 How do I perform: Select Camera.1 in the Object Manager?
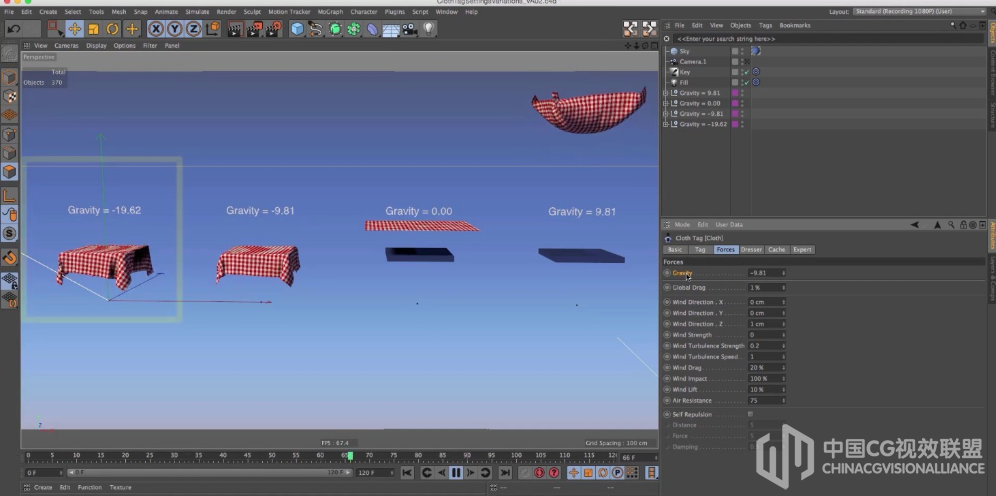click(692, 62)
